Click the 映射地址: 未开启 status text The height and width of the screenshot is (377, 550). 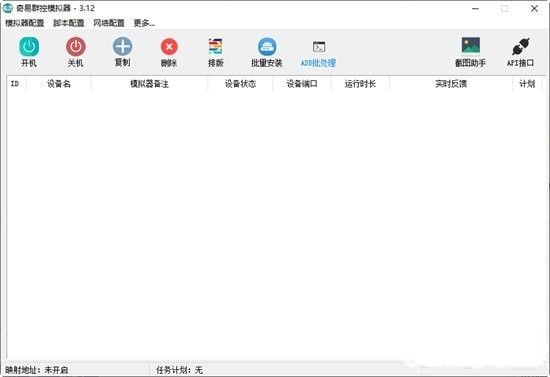(x=37, y=370)
